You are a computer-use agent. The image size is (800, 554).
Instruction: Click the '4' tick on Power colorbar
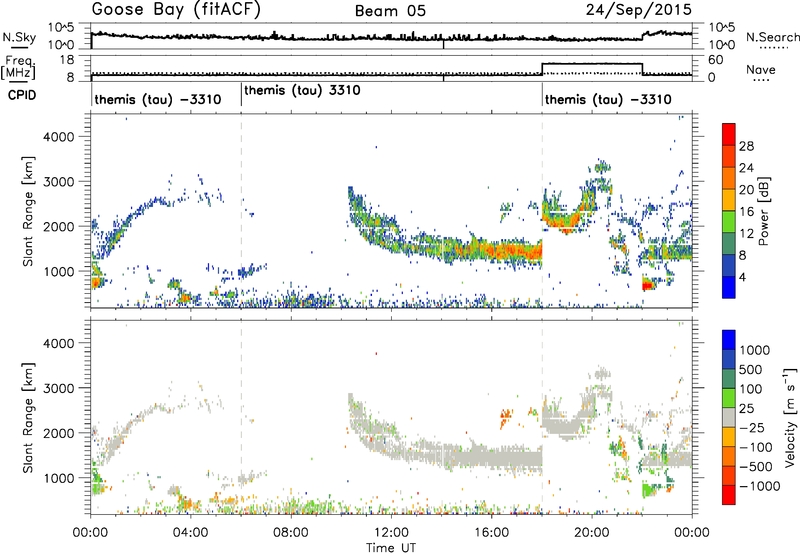point(742,277)
